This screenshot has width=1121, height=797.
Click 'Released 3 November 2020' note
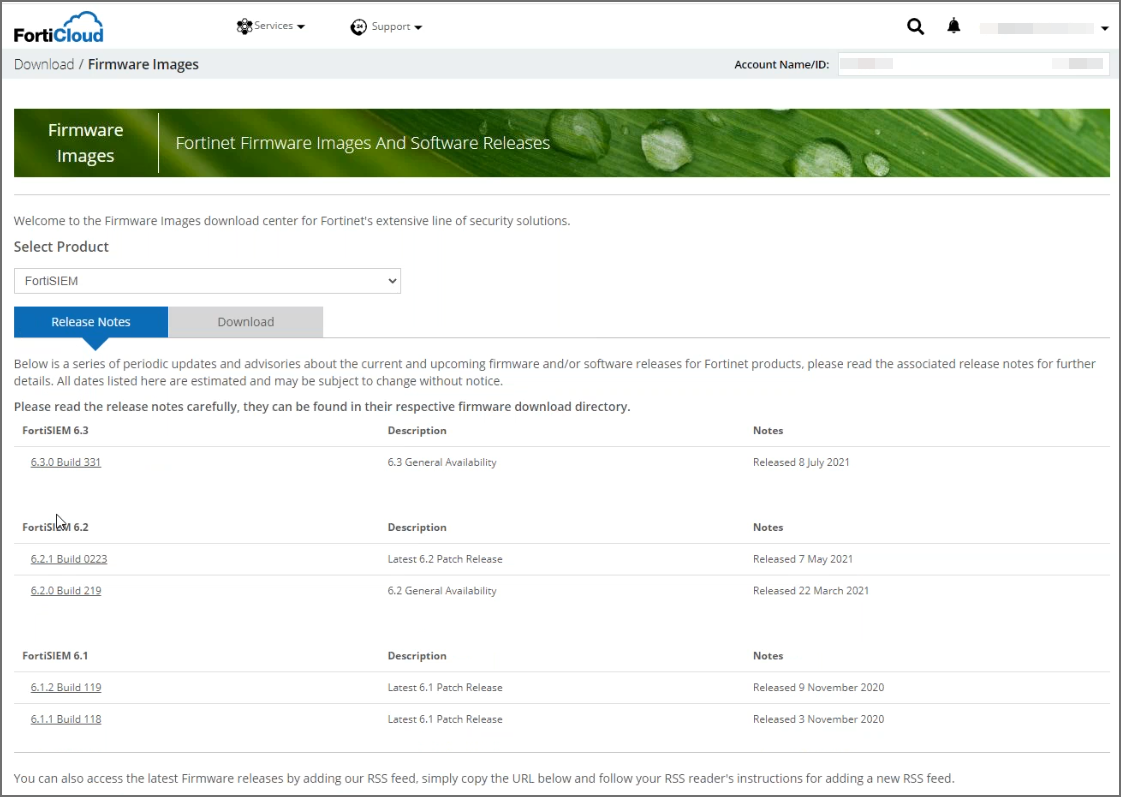click(x=819, y=719)
